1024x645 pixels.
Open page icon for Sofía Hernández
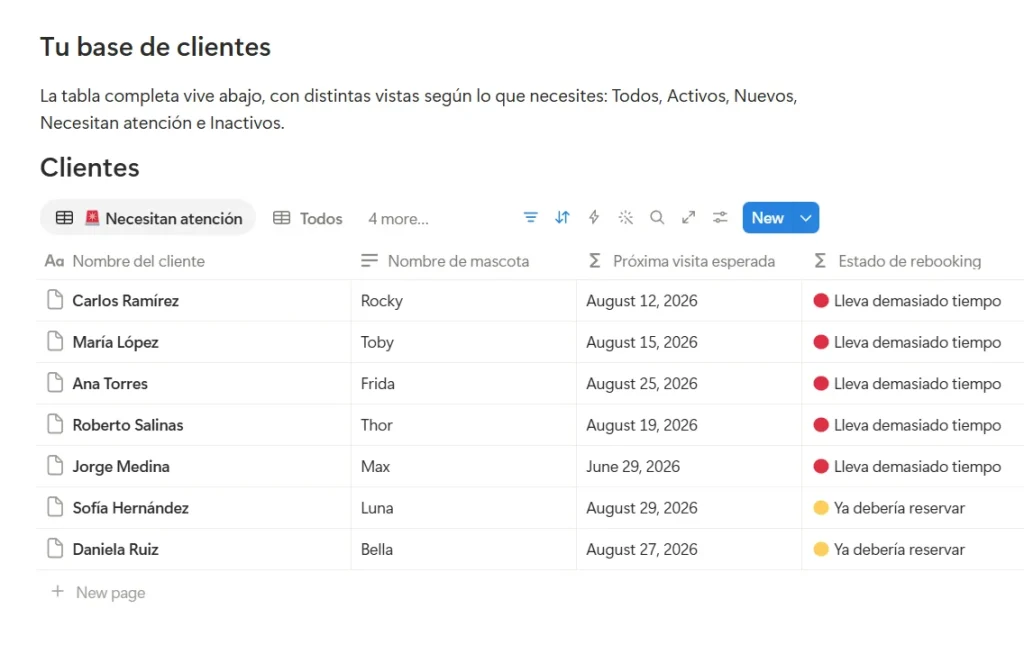(x=56, y=507)
